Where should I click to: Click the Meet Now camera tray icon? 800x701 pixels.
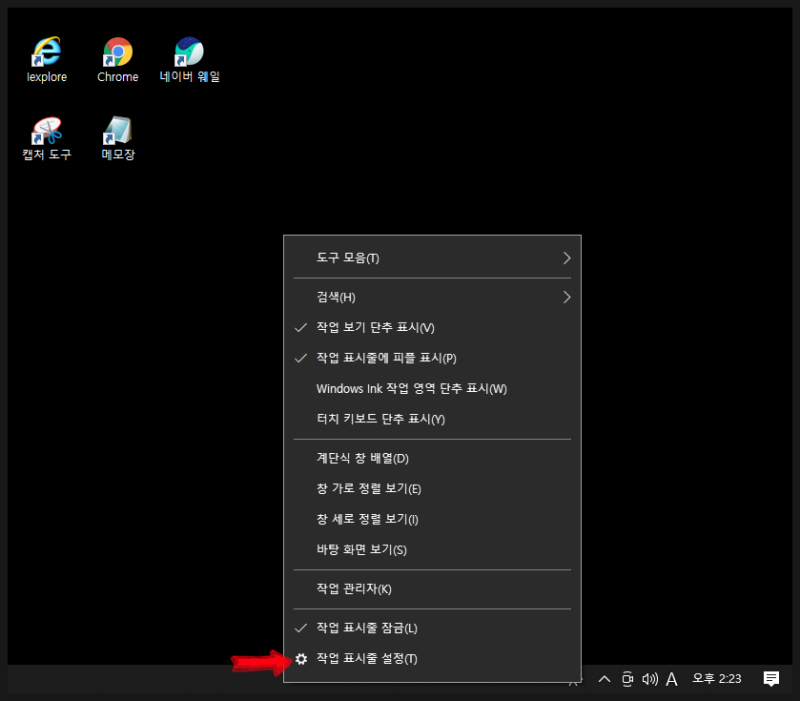tap(627, 679)
